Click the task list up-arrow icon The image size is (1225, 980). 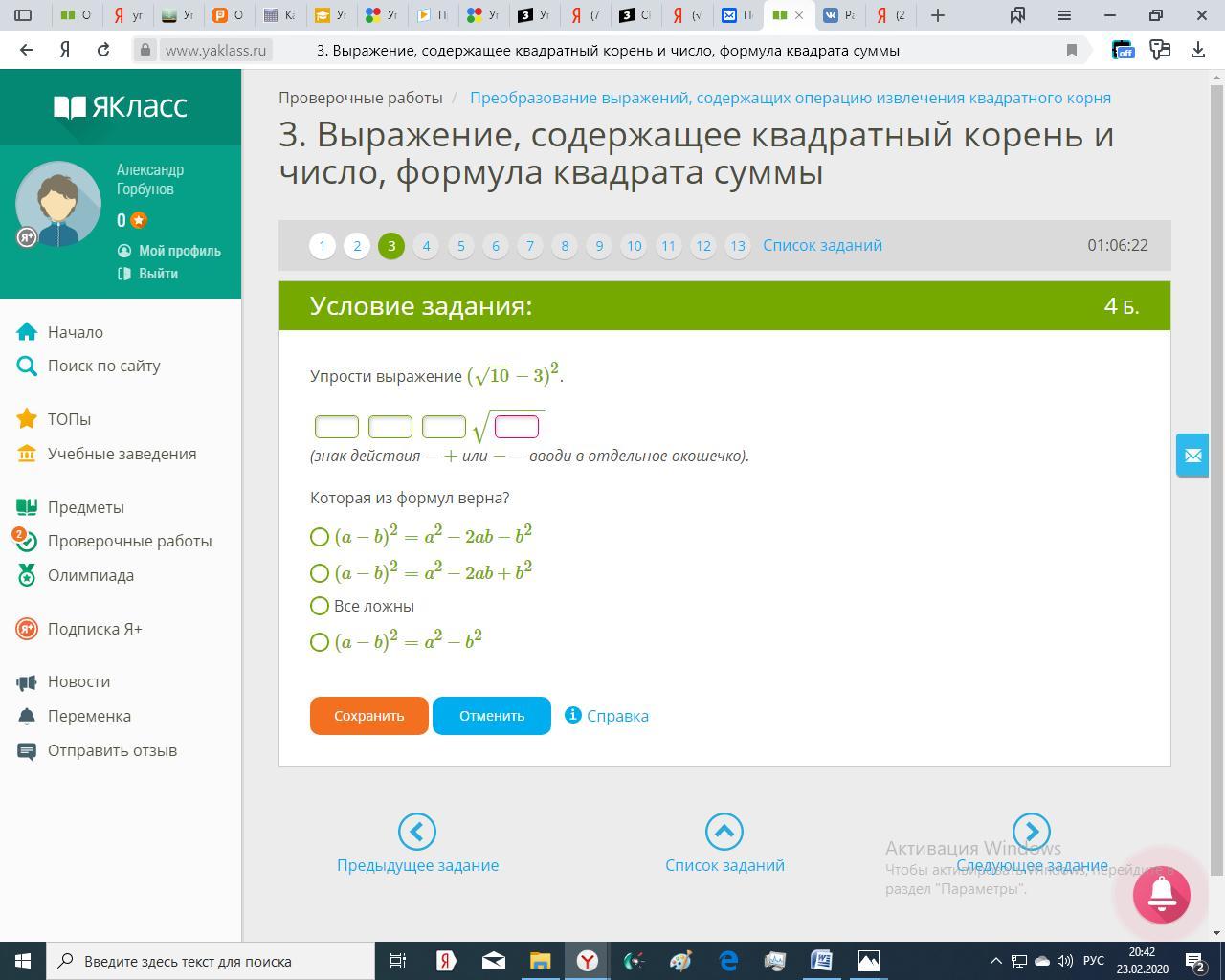[724, 832]
